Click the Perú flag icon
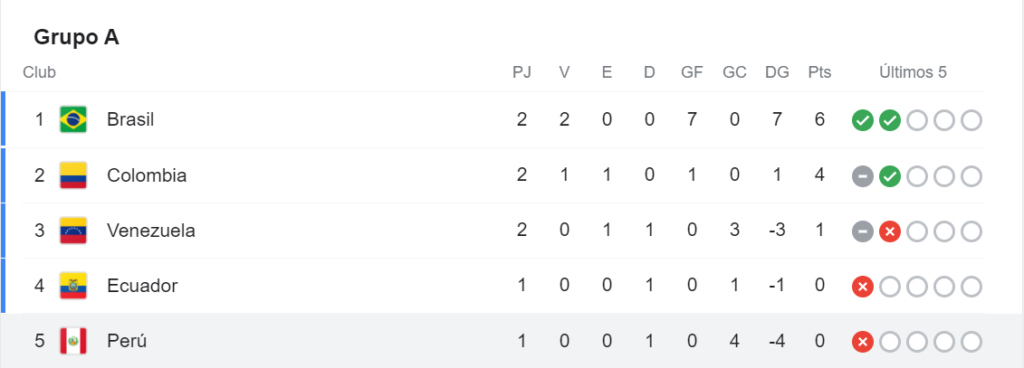Image resolution: width=1024 pixels, height=368 pixels. click(73, 341)
